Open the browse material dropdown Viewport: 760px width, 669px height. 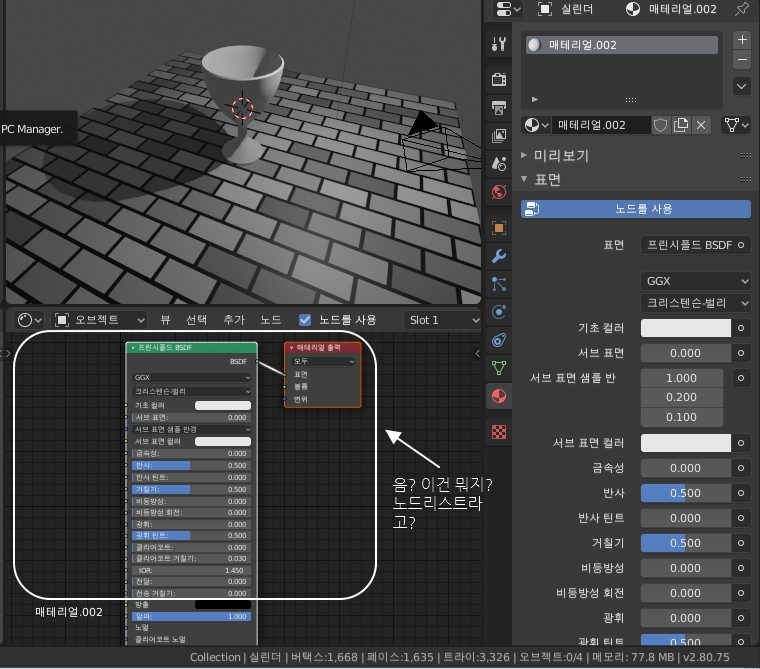537,125
